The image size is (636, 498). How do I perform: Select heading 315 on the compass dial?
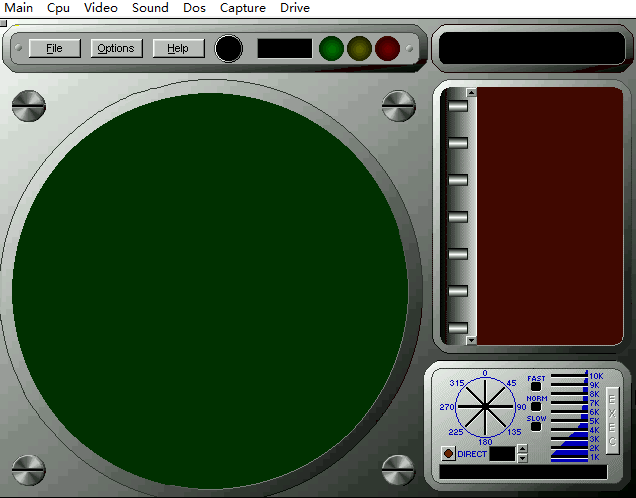457,383
